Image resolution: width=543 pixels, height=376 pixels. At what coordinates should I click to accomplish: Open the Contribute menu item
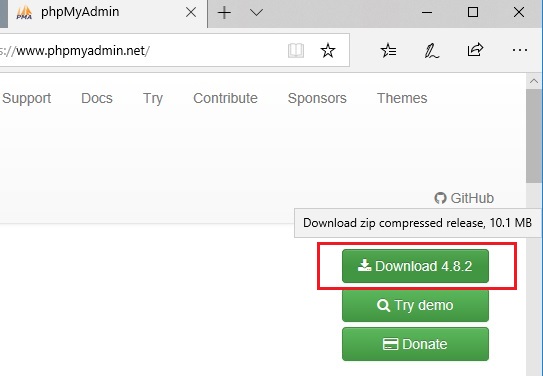(225, 98)
